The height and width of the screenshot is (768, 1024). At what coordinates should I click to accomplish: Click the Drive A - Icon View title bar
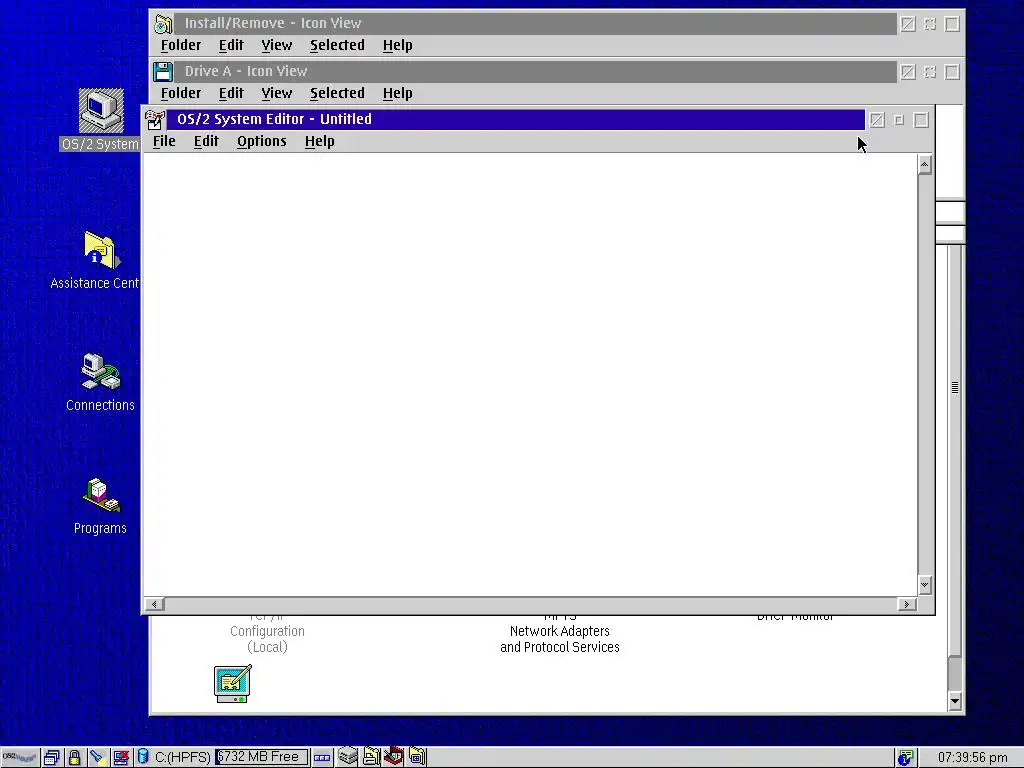pyautogui.click(x=535, y=71)
